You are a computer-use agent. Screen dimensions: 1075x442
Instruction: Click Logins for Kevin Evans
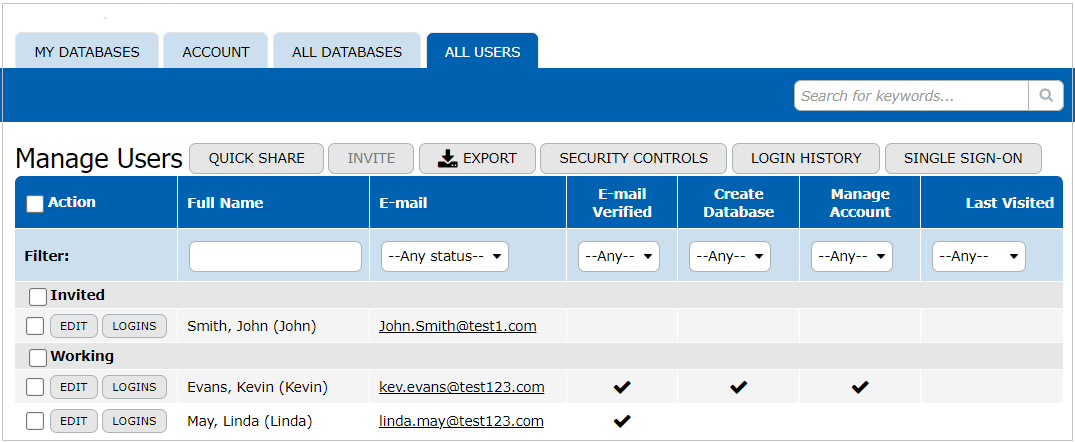point(134,387)
